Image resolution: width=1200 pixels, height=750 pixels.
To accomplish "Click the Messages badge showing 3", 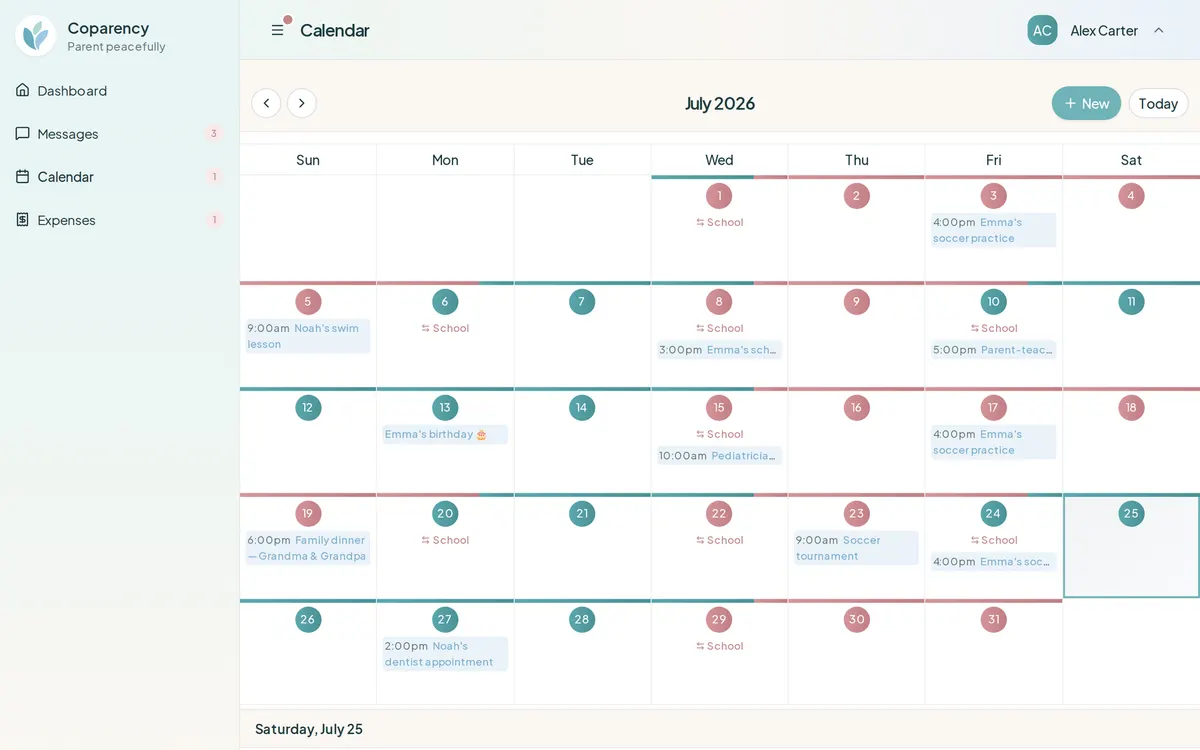I will (213, 133).
